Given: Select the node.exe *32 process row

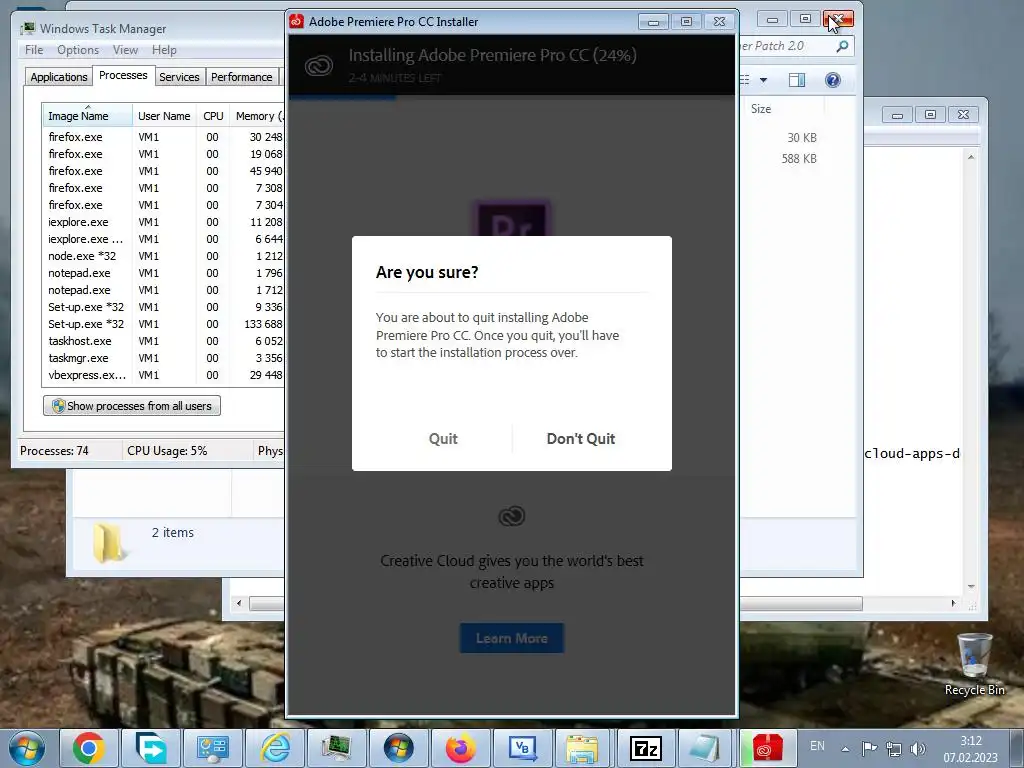Looking at the screenshot, I should [x=163, y=256].
